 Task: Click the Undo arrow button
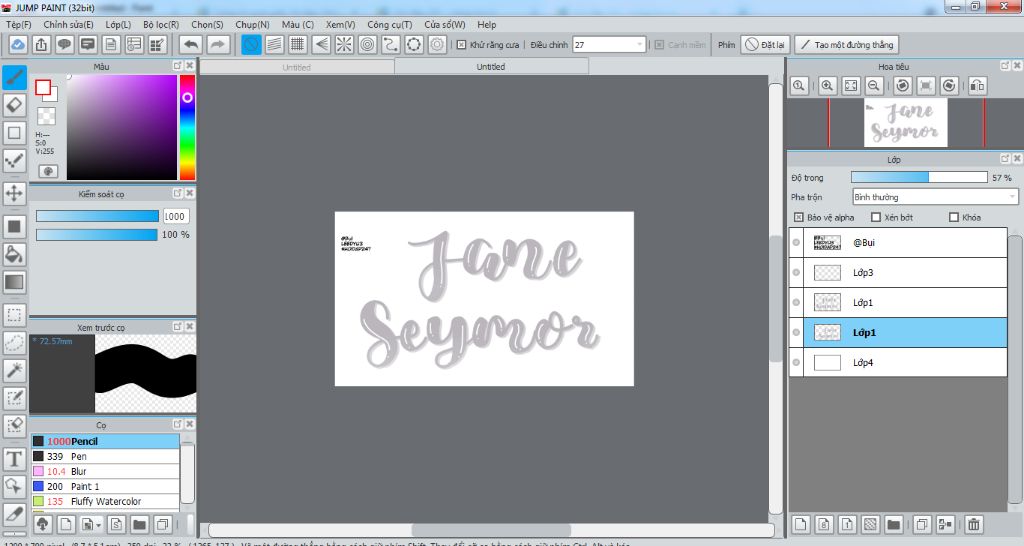coord(191,44)
